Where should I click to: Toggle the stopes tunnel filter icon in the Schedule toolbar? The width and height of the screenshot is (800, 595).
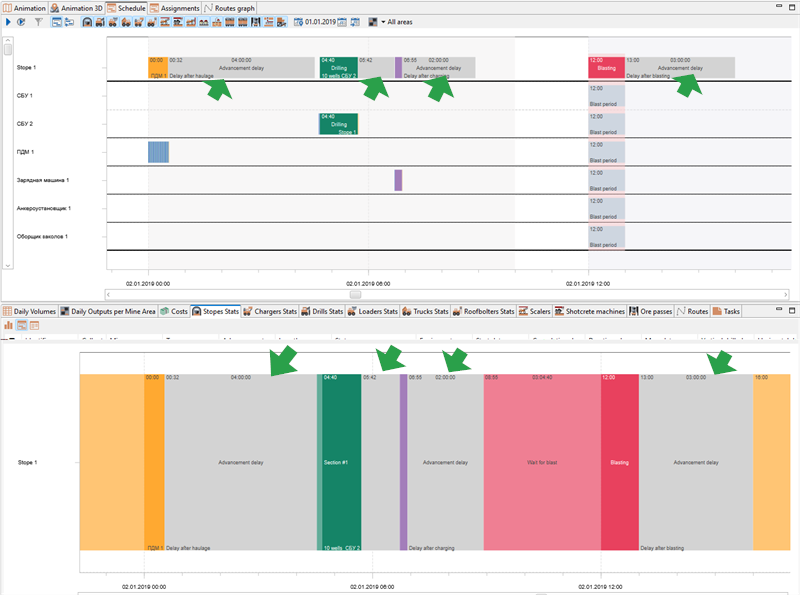[x=87, y=22]
